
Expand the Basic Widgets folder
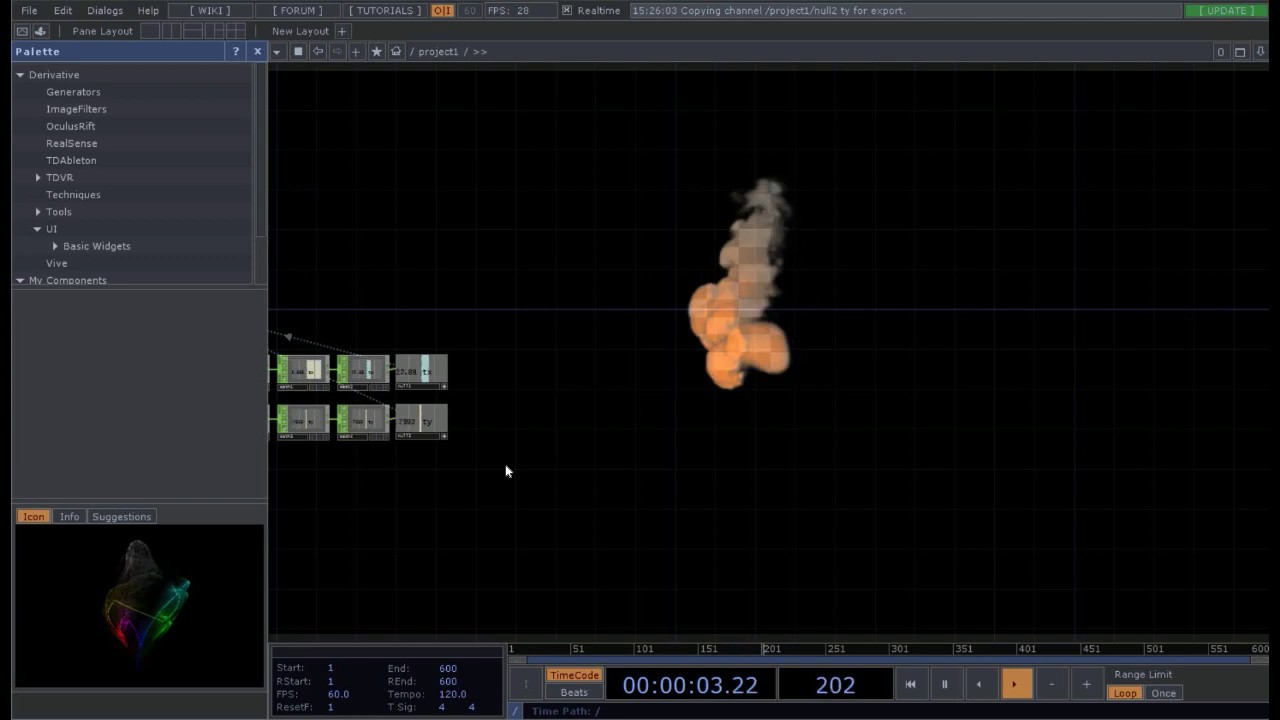[55, 246]
